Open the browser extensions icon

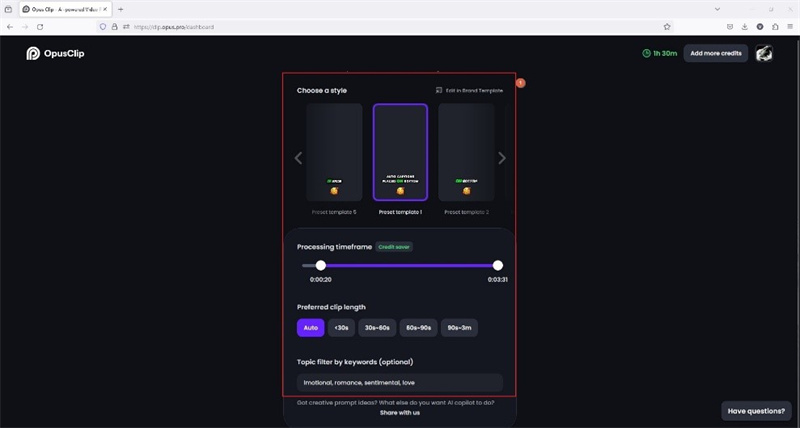click(x=775, y=27)
